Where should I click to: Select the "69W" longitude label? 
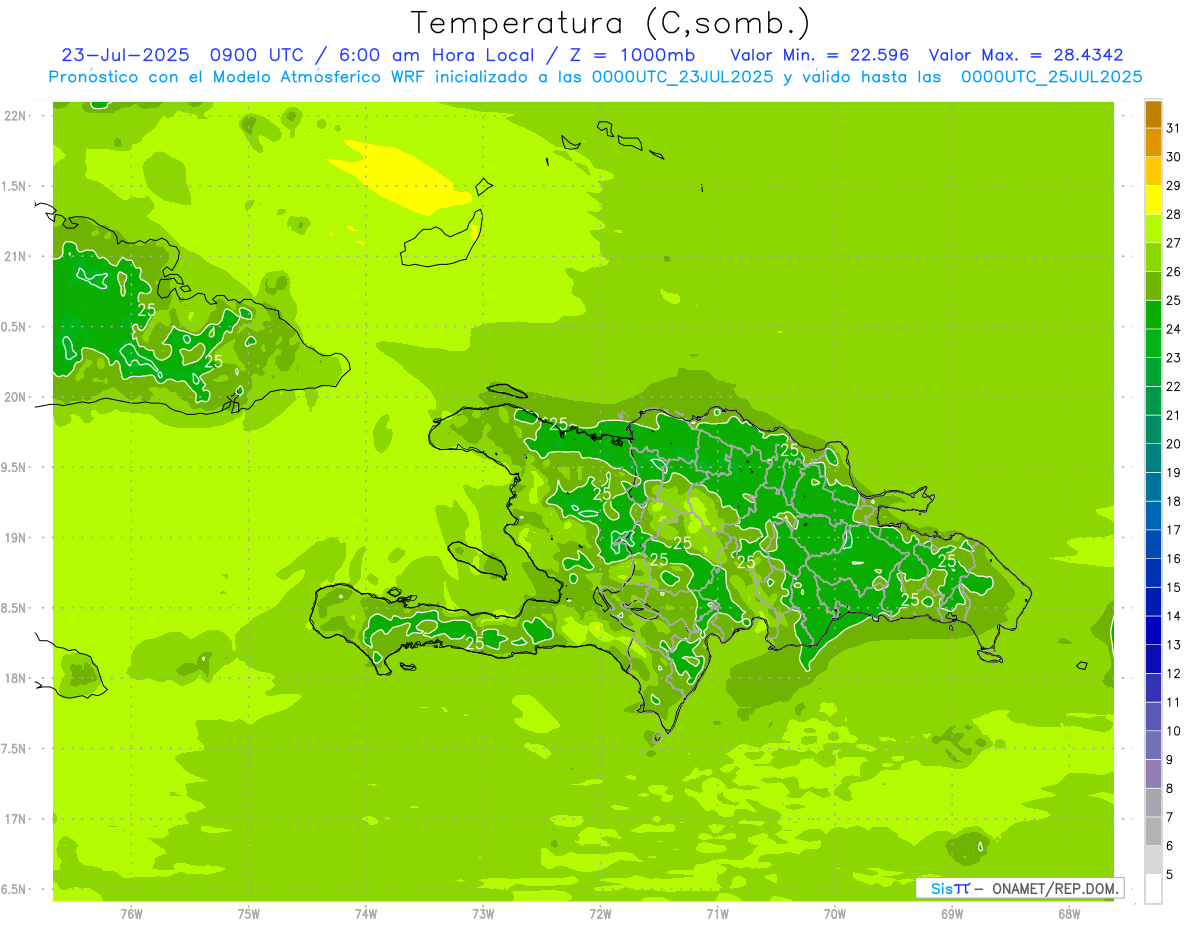[952, 913]
